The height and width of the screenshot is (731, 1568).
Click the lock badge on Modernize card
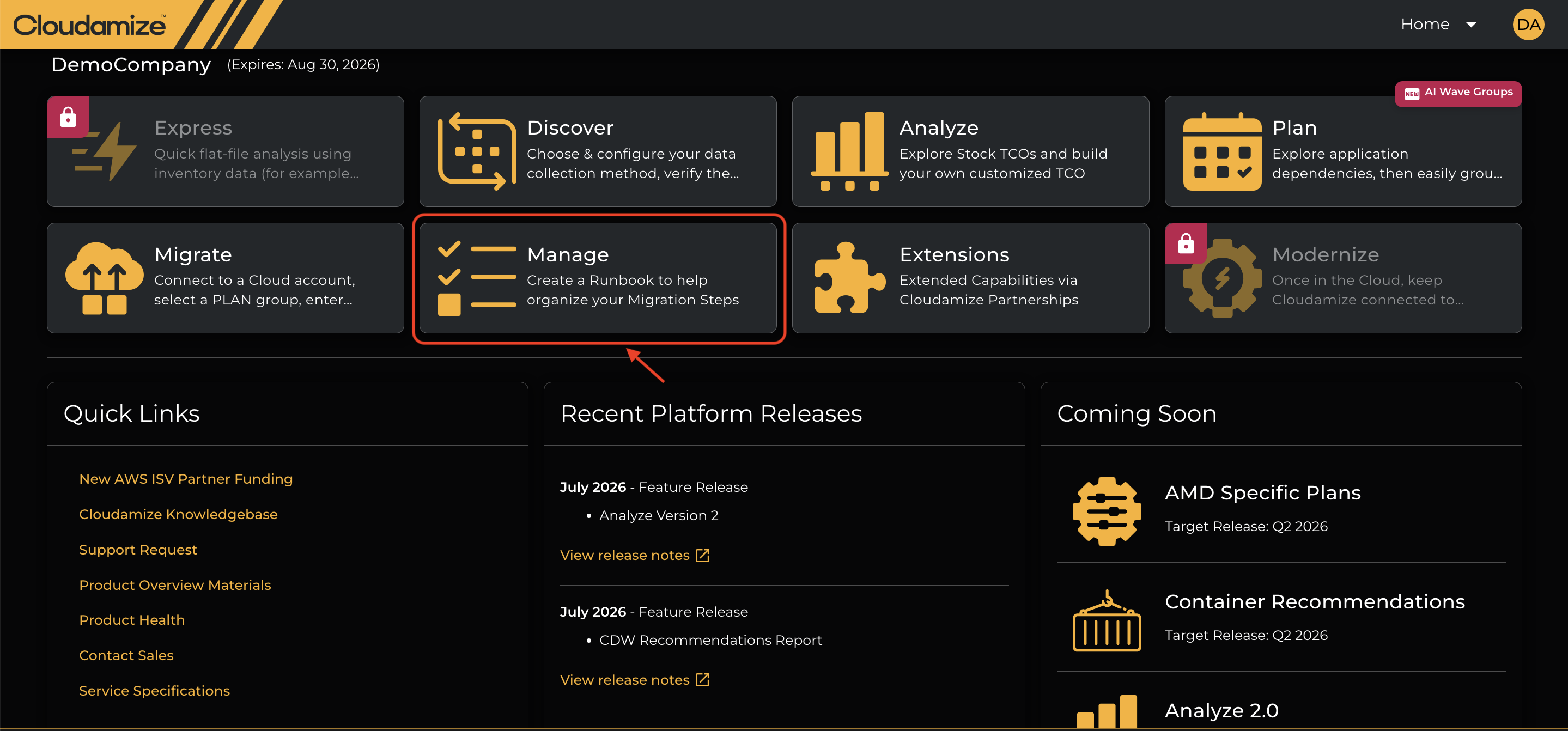click(1186, 243)
